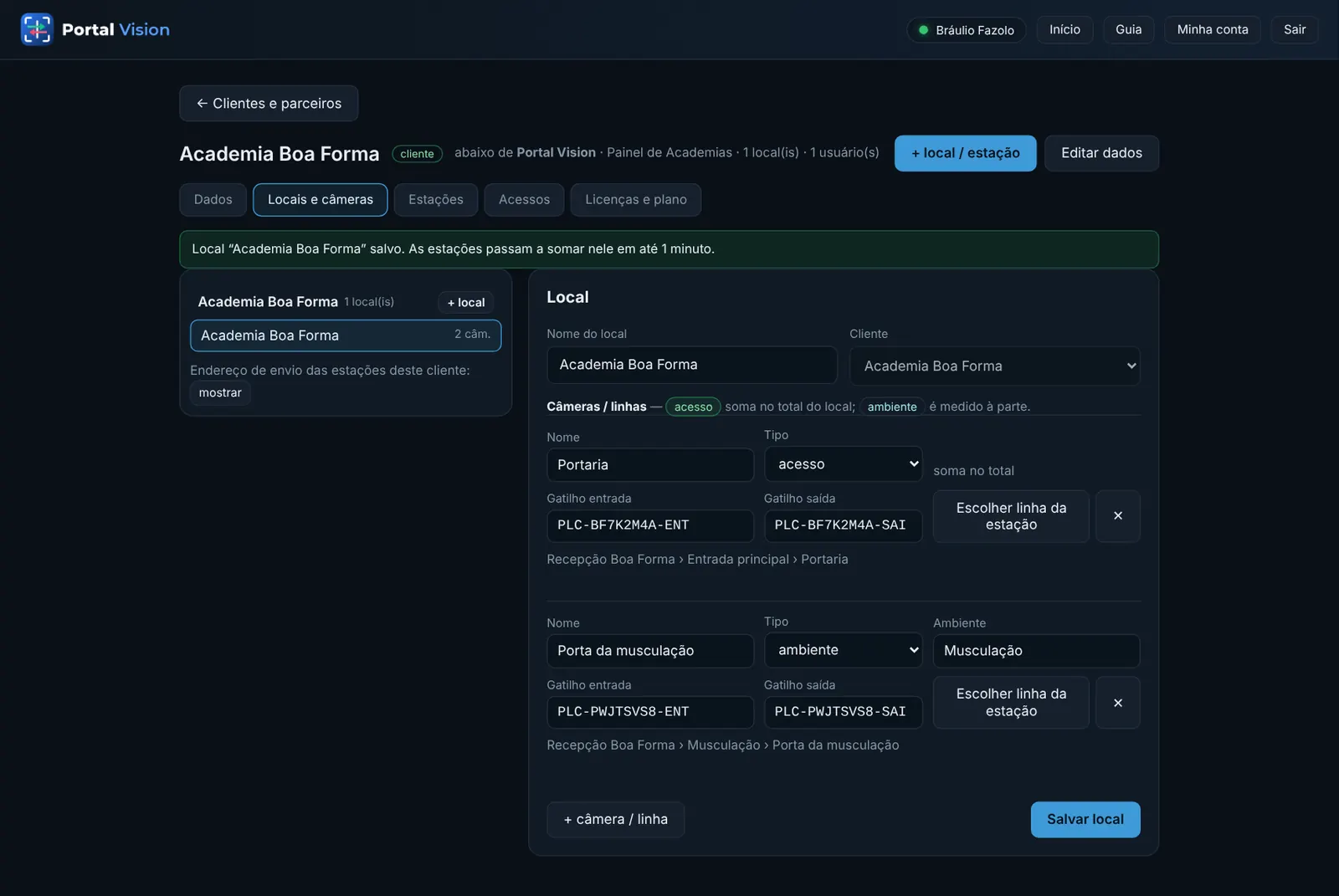Click the ambiente legend badge

891,407
